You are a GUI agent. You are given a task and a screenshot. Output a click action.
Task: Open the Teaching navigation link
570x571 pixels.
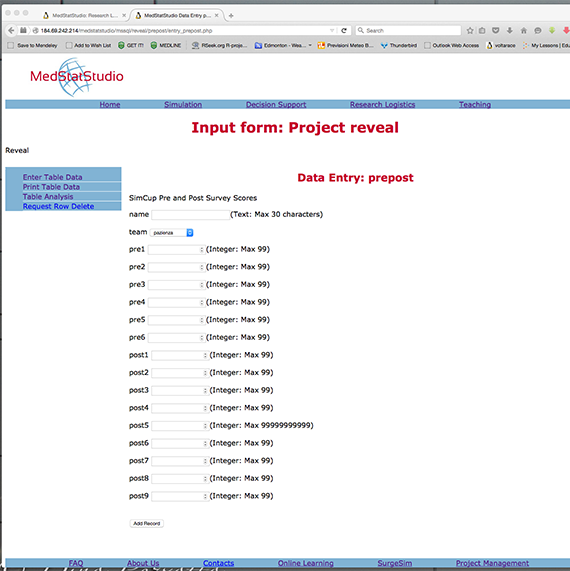coord(475,105)
